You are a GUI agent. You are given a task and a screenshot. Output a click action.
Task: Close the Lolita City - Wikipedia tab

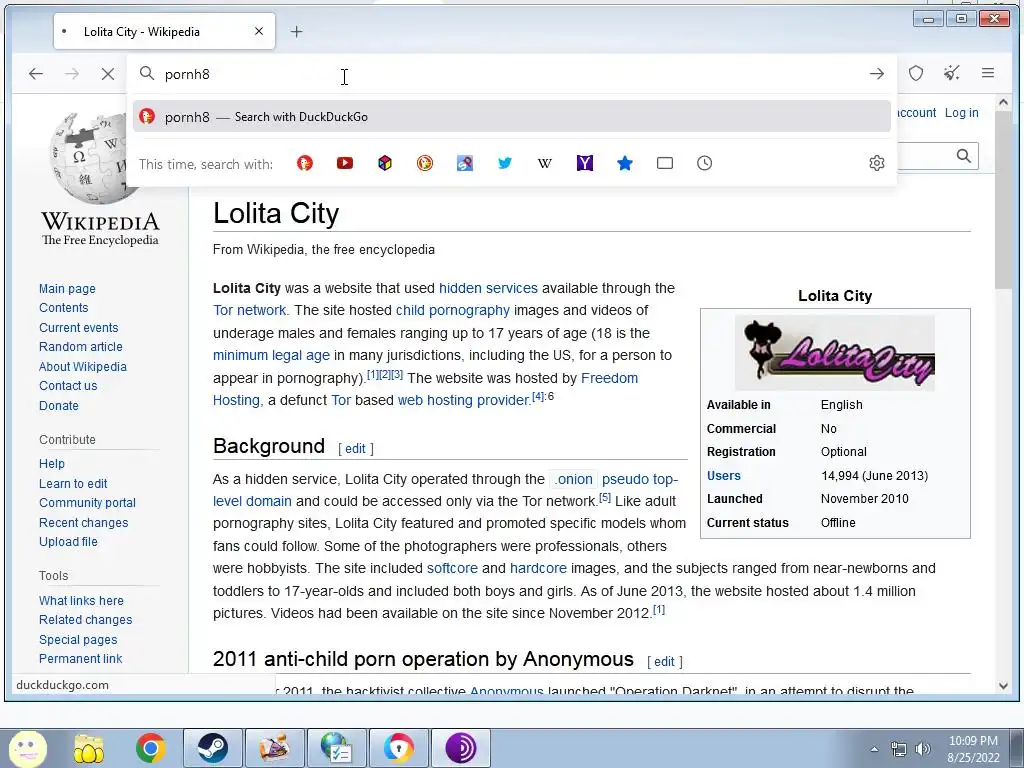(x=259, y=31)
